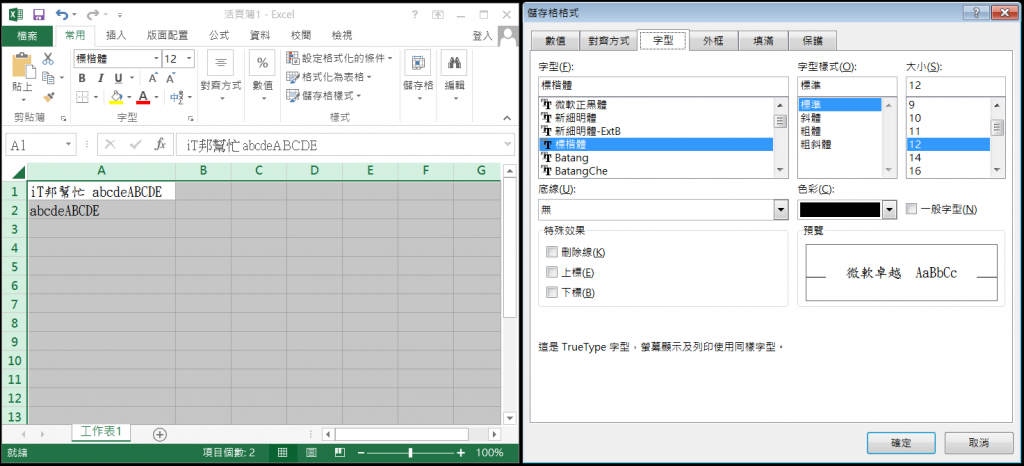The image size is (1024, 466).
Task: Save the workbook with the floppy disk icon
Action: click(x=39, y=14)
